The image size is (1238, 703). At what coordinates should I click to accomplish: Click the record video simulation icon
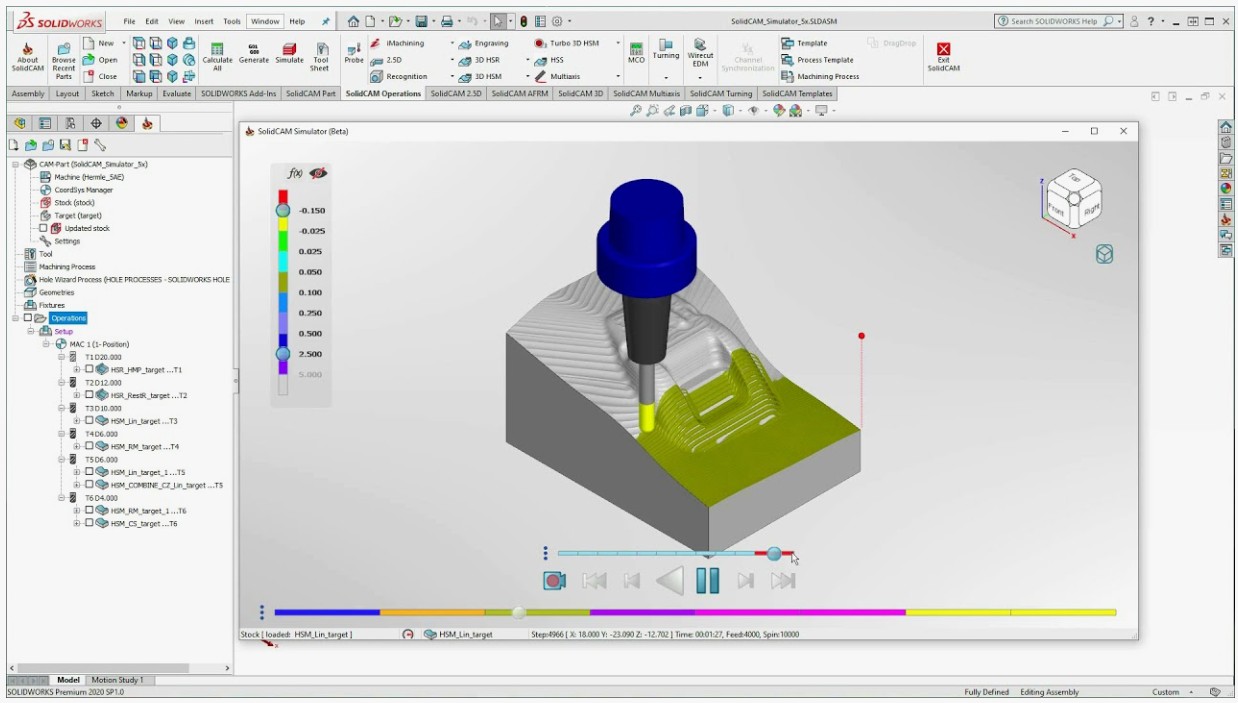coord(554,580)
